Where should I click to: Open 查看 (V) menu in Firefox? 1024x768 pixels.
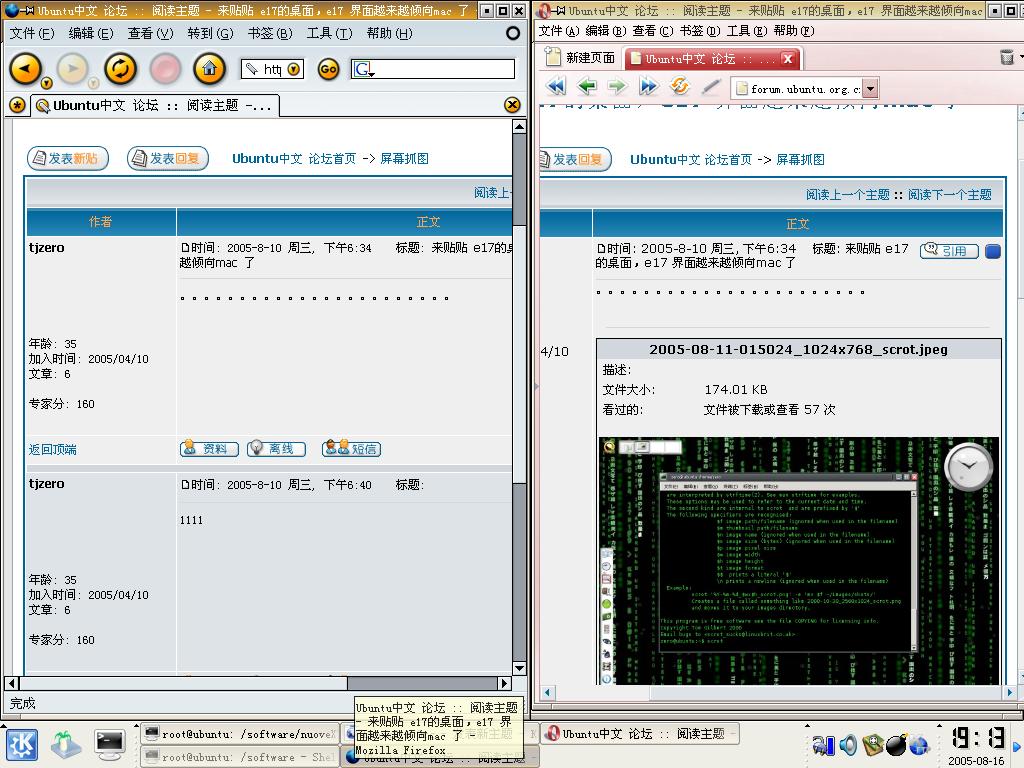(x=150, y=33)
